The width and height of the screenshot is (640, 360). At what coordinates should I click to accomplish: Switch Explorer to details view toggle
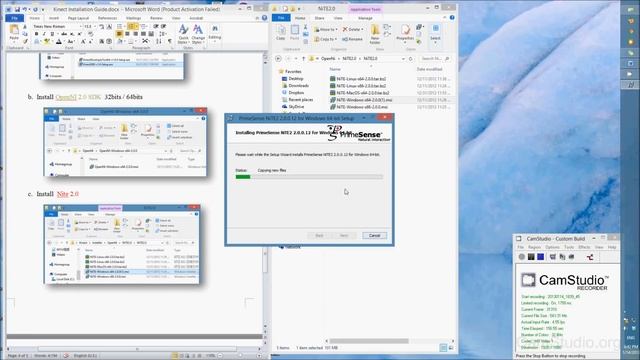pyautogui.click(x=443, y=348)
